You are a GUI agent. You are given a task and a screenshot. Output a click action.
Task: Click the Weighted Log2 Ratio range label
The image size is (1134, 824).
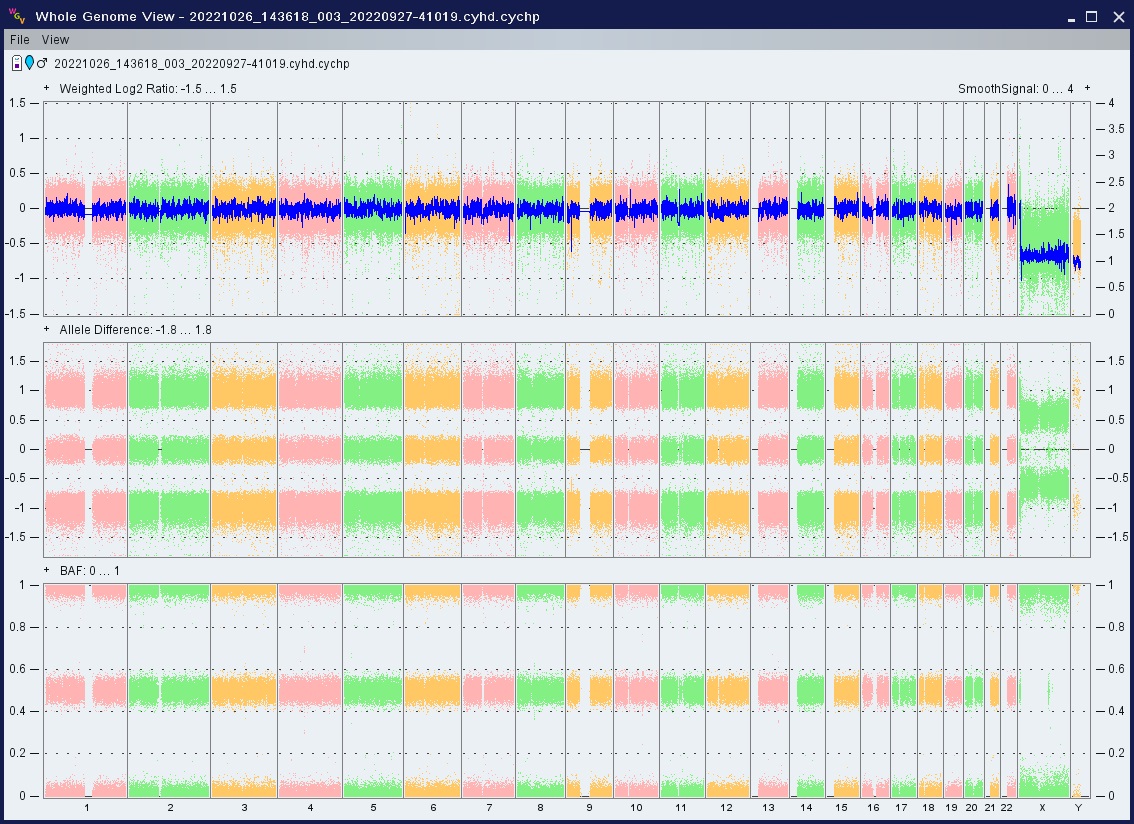[148, 89]
